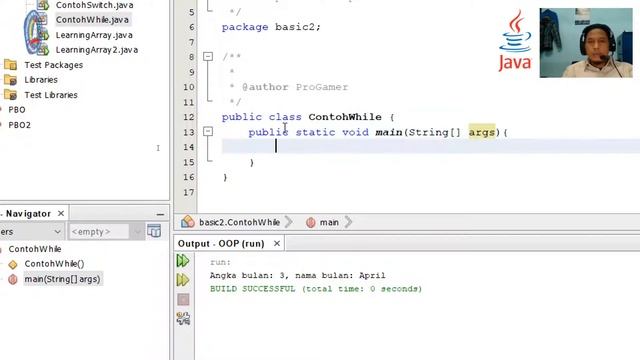Click the LearningArray2.java file icon
Image resolution: width=640 pixels, height=360 pixels.
tap(43, 50)
